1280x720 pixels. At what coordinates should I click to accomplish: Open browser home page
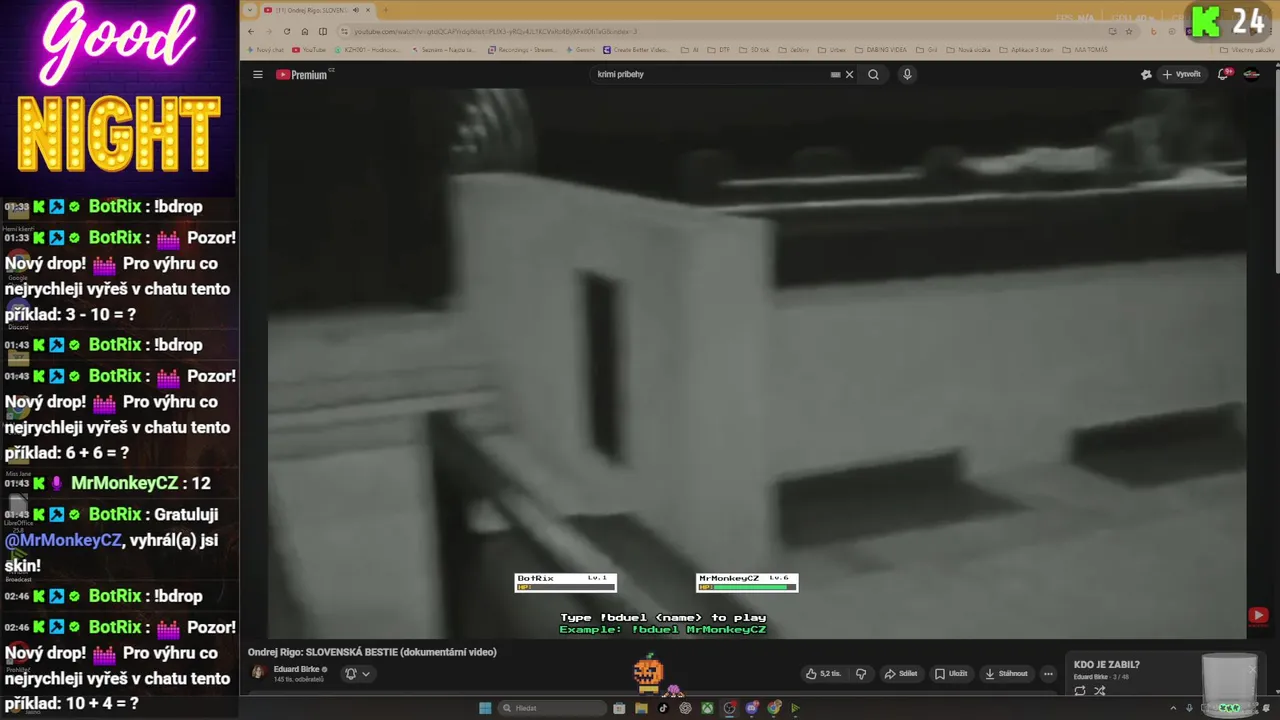click(305, 31)
